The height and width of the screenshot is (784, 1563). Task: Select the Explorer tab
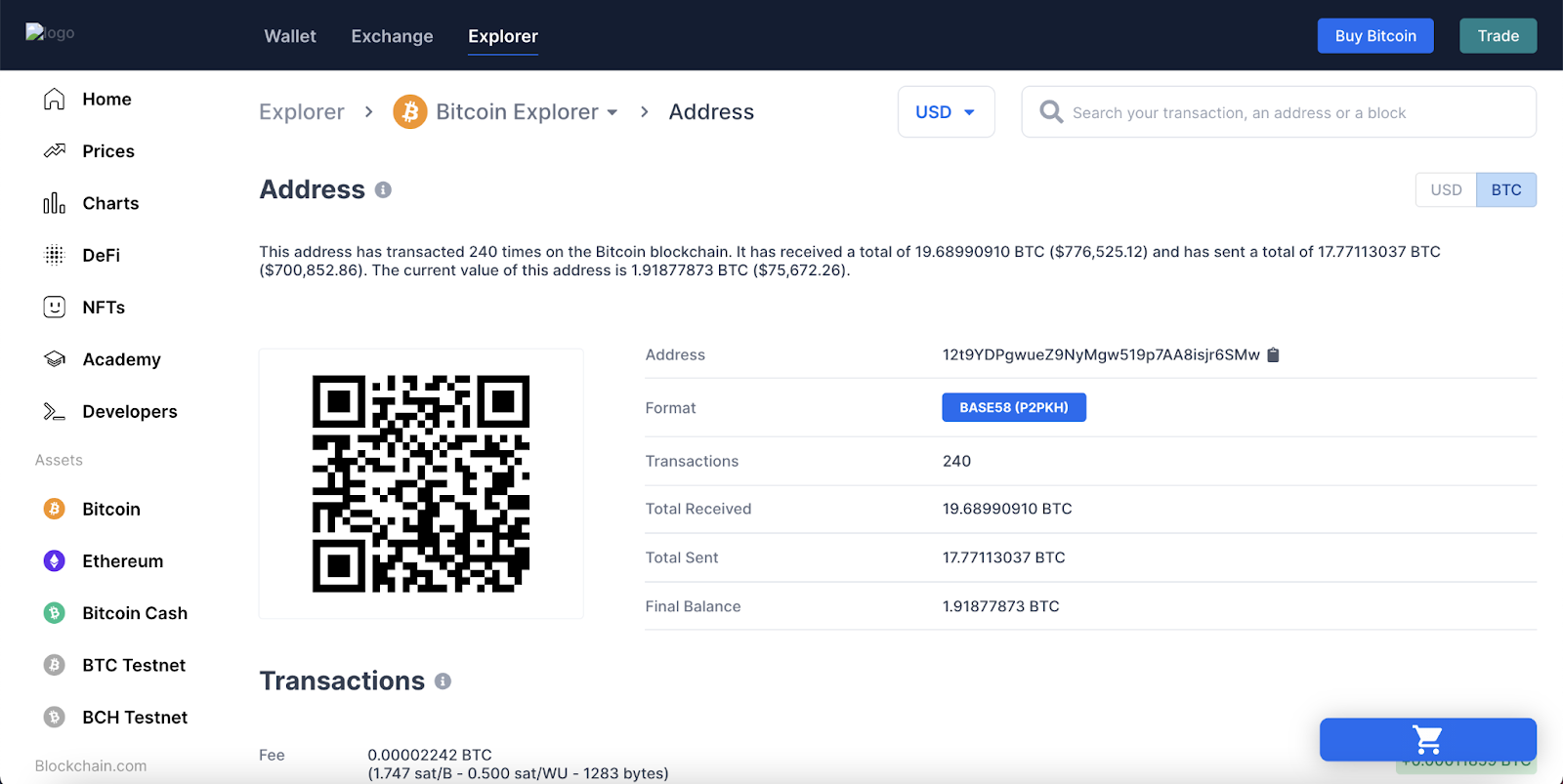pos(503,36)
